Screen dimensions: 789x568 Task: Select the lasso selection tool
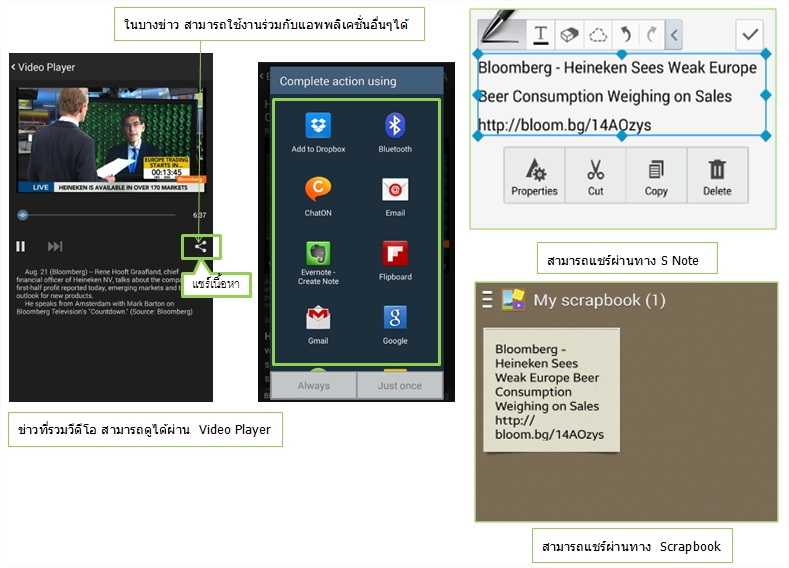pyautogui.click(x=598, y=34)
